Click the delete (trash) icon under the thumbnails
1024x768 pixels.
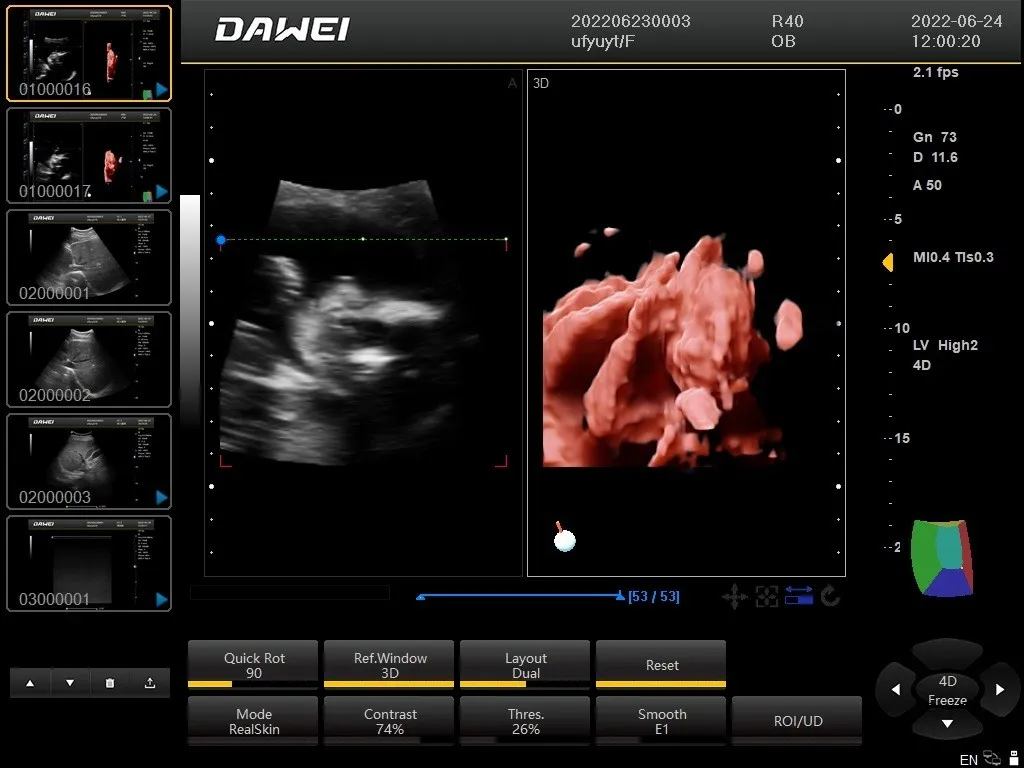pos(109,682)
